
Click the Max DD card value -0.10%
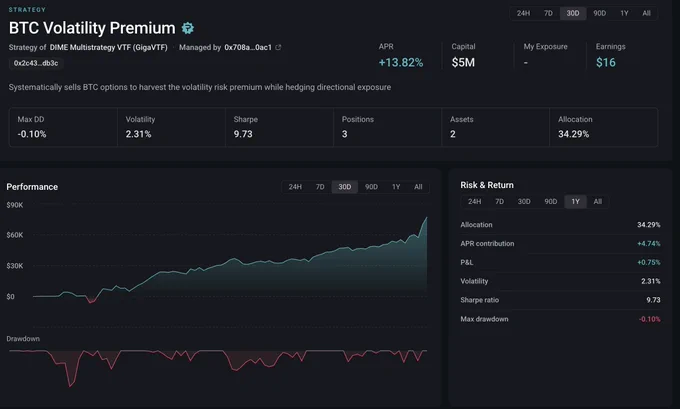(32, 134)
